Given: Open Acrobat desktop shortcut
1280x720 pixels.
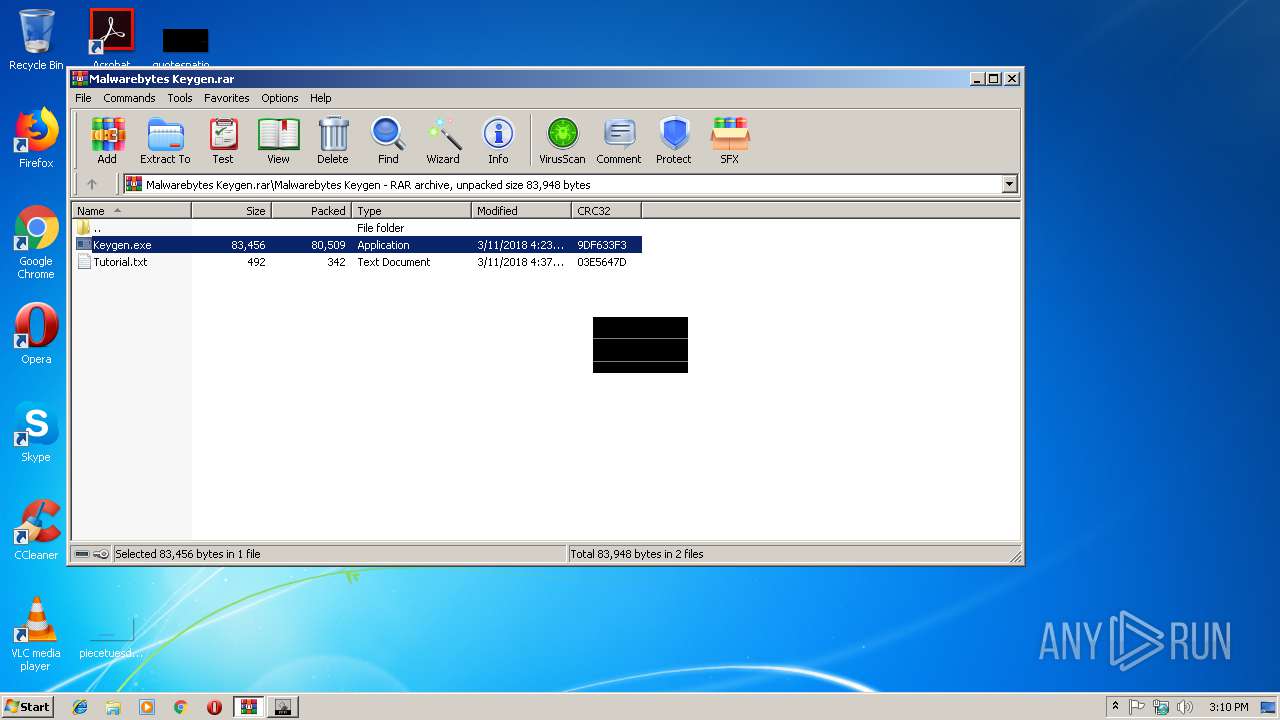Looking at the screenshot, I should 111,40.
